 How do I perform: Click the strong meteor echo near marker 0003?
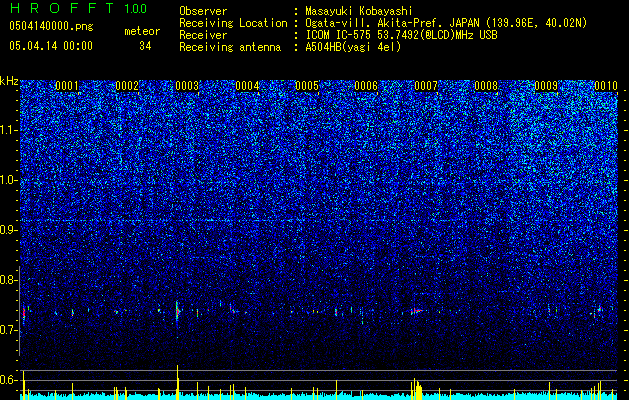point(177,311)
